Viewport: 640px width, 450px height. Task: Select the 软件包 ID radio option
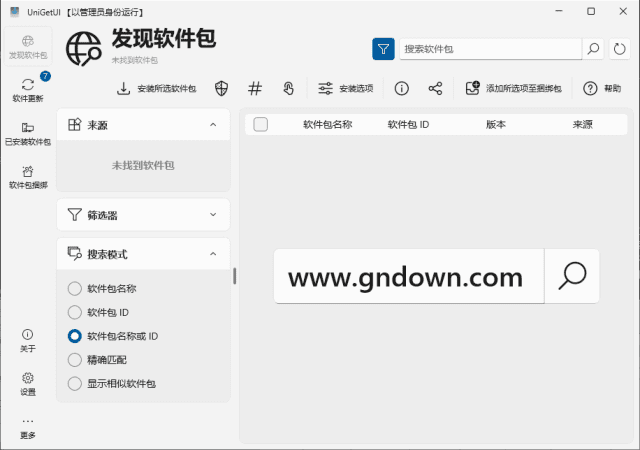click(x=98, y=312)
